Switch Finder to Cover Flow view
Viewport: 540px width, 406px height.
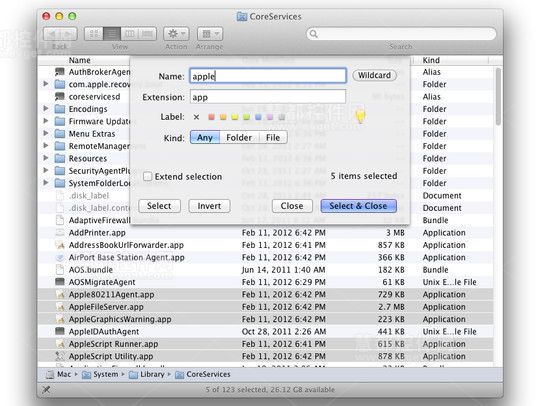[147, 34]
